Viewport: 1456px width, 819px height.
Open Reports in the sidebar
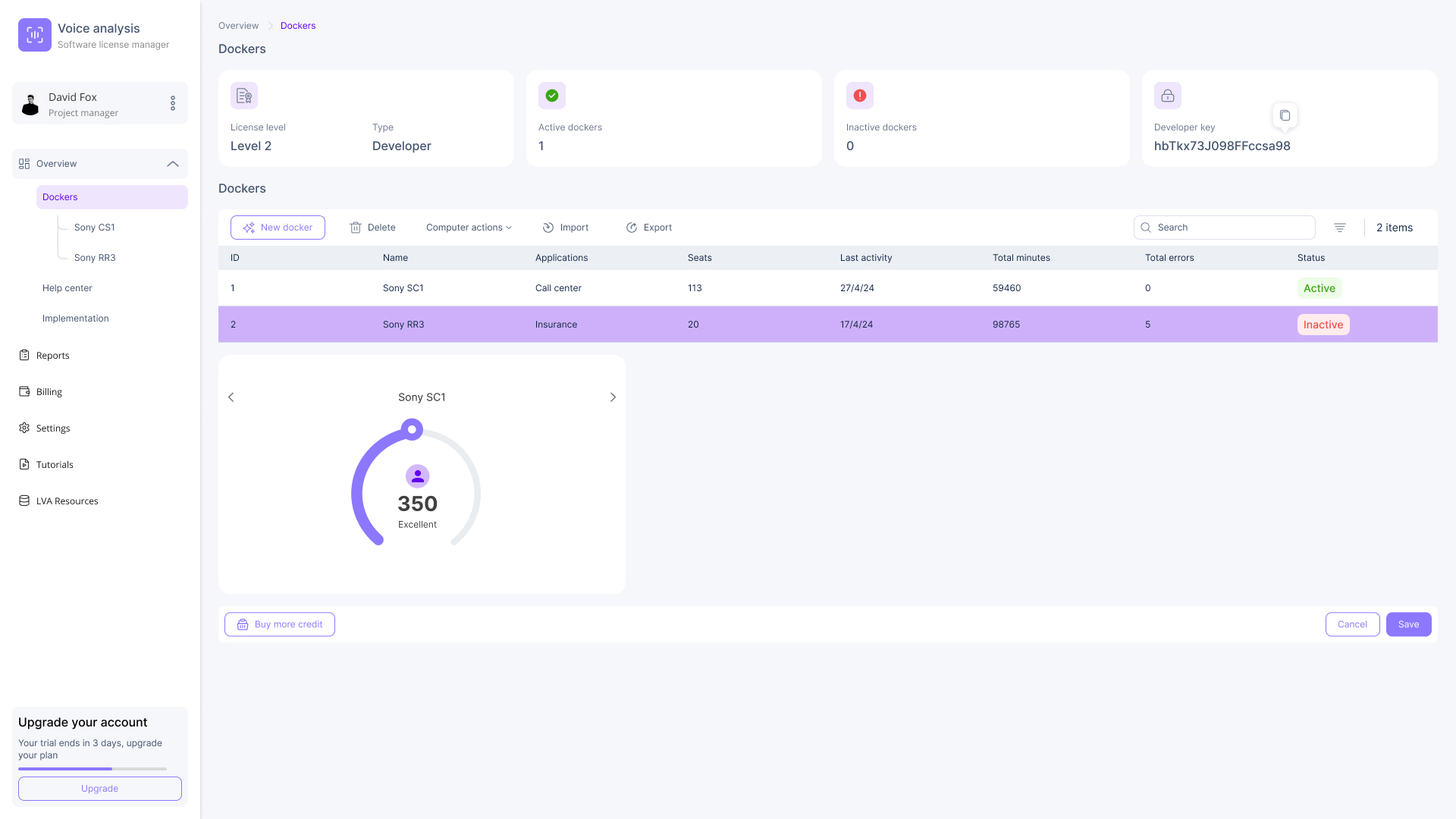click(52, 356)
